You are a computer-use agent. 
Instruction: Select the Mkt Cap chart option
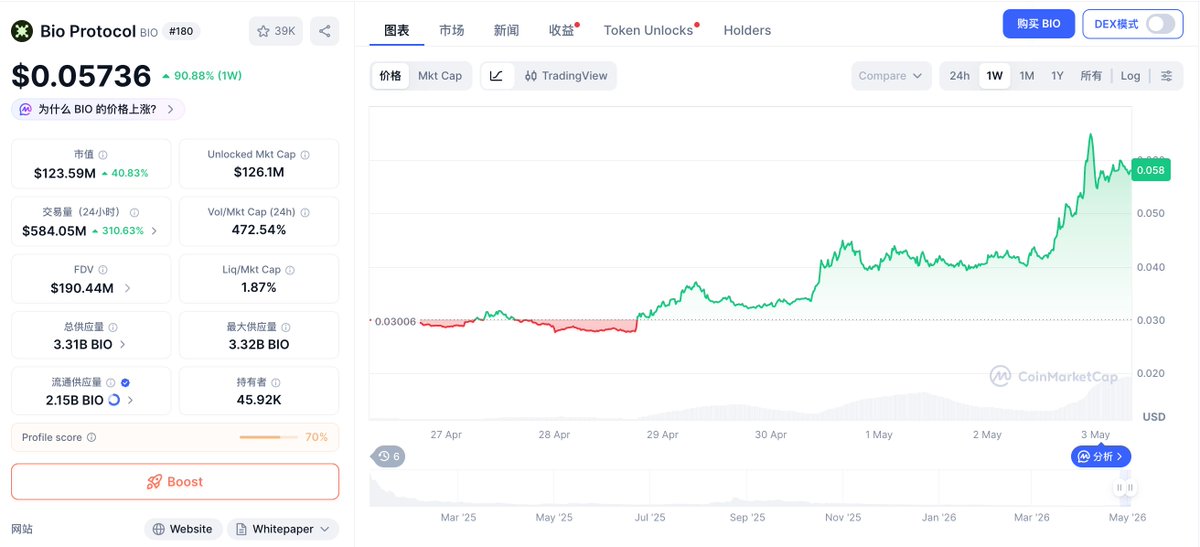pos(440,76)
